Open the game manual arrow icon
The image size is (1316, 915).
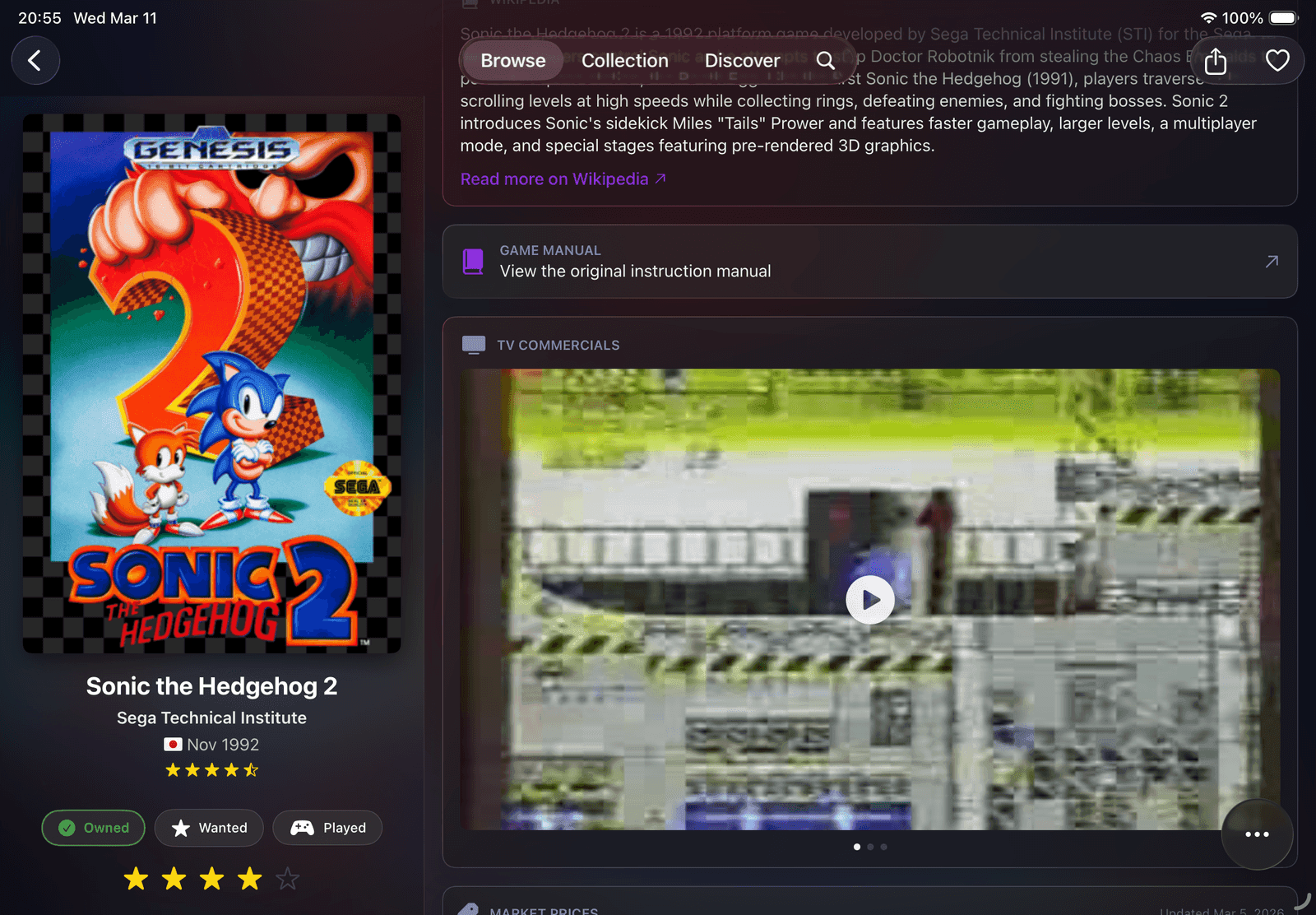pyautogui.click(x=1272, y=262)
